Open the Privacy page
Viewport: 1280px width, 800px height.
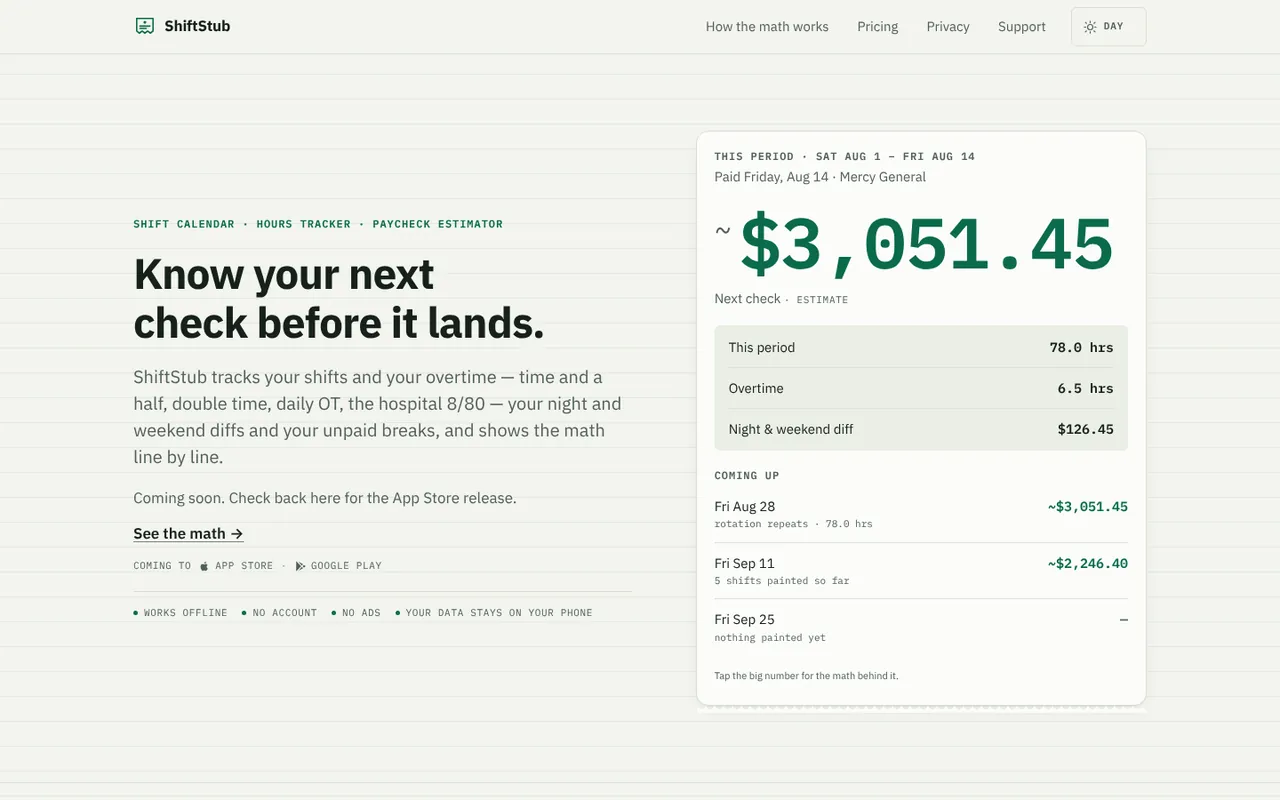tap(948, 27)
